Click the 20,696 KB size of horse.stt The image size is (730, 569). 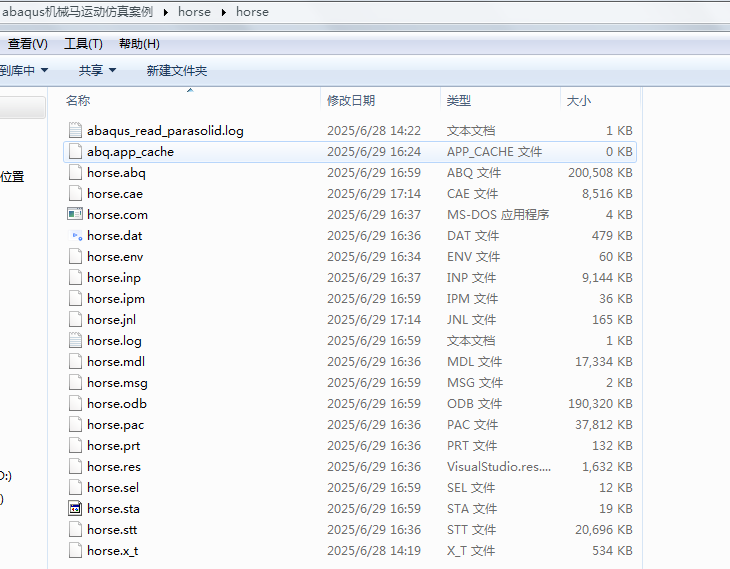pos(604,530)
